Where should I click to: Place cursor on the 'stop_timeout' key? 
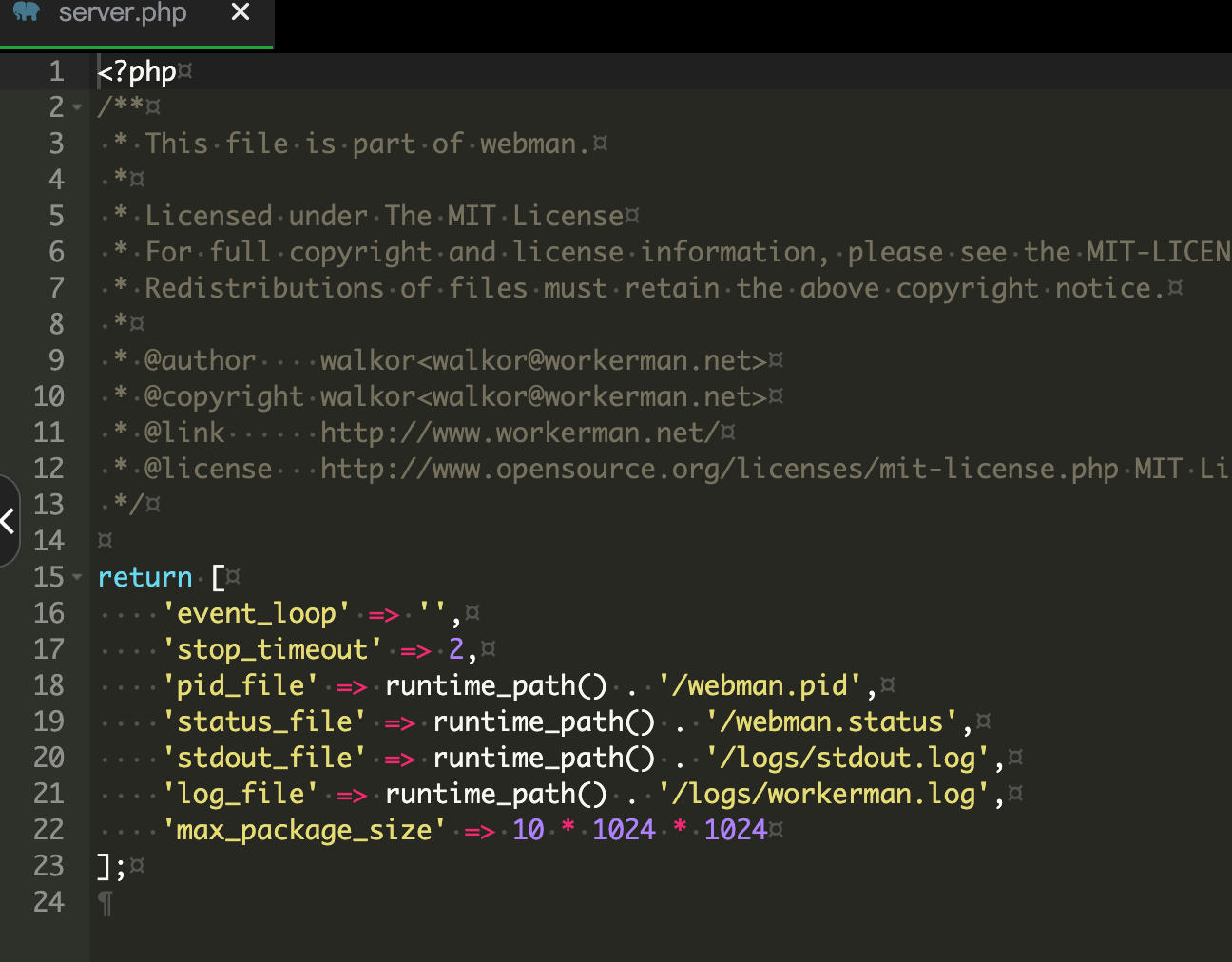(272, 650)
